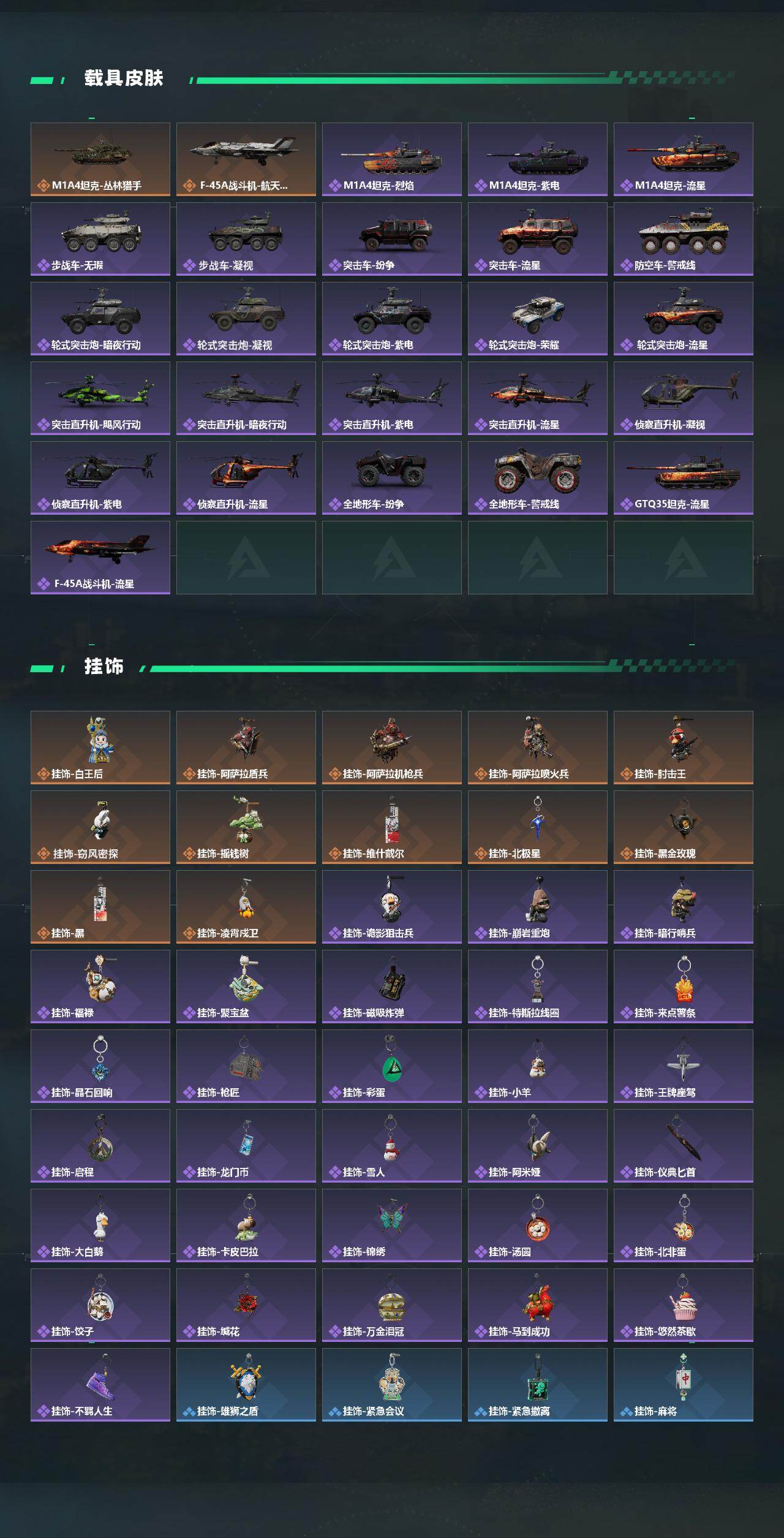Click the 全地形车-警戒线 ATV skin
This screenshot has width=784, height=1538.
click(538, 478)
